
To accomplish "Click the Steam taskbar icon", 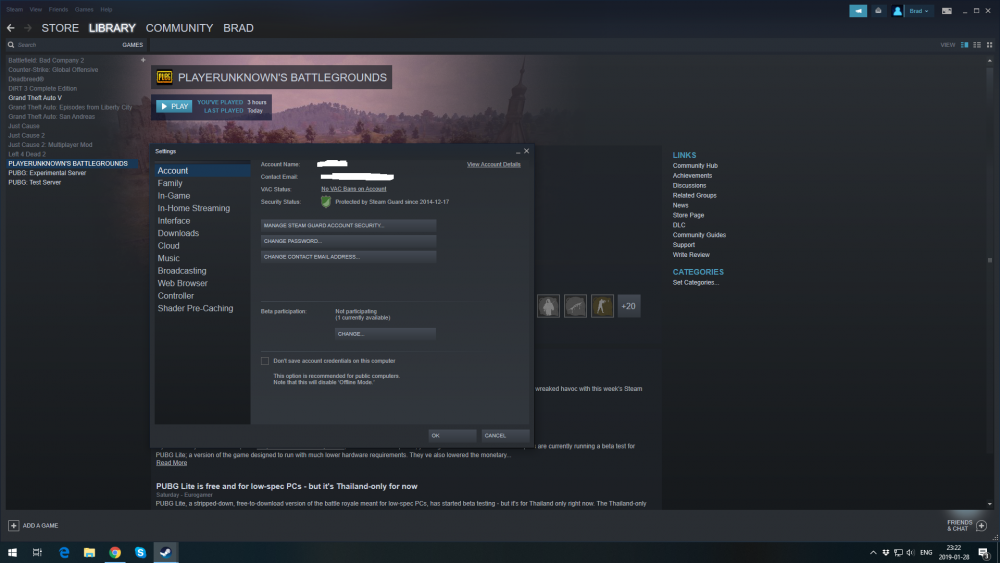I will pyautogui.click(x=166, y=552).
